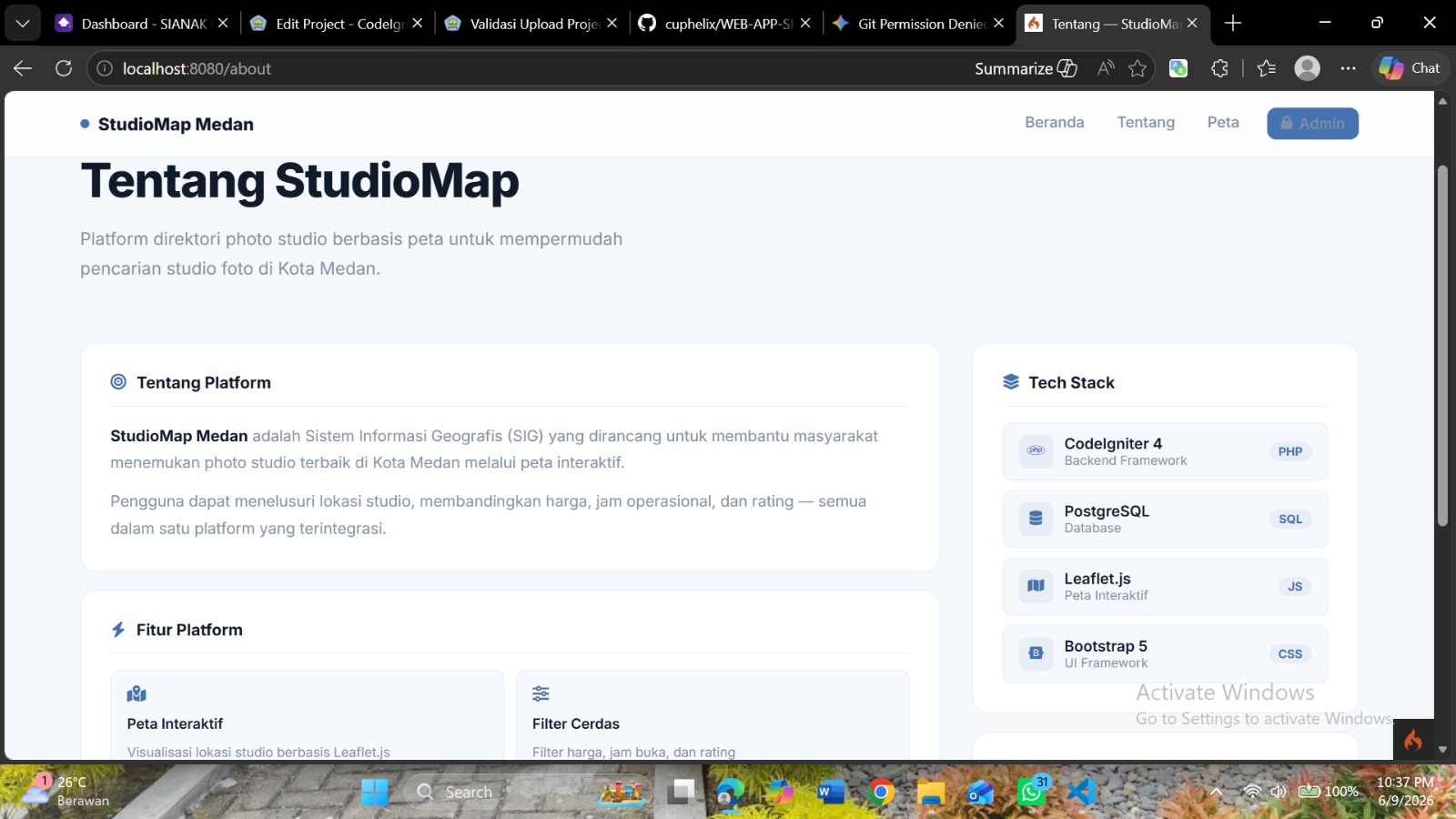Click the Filter Cerdas sliders icon
The width and height of the screenshot is (1456, 819).
point(541,694)
